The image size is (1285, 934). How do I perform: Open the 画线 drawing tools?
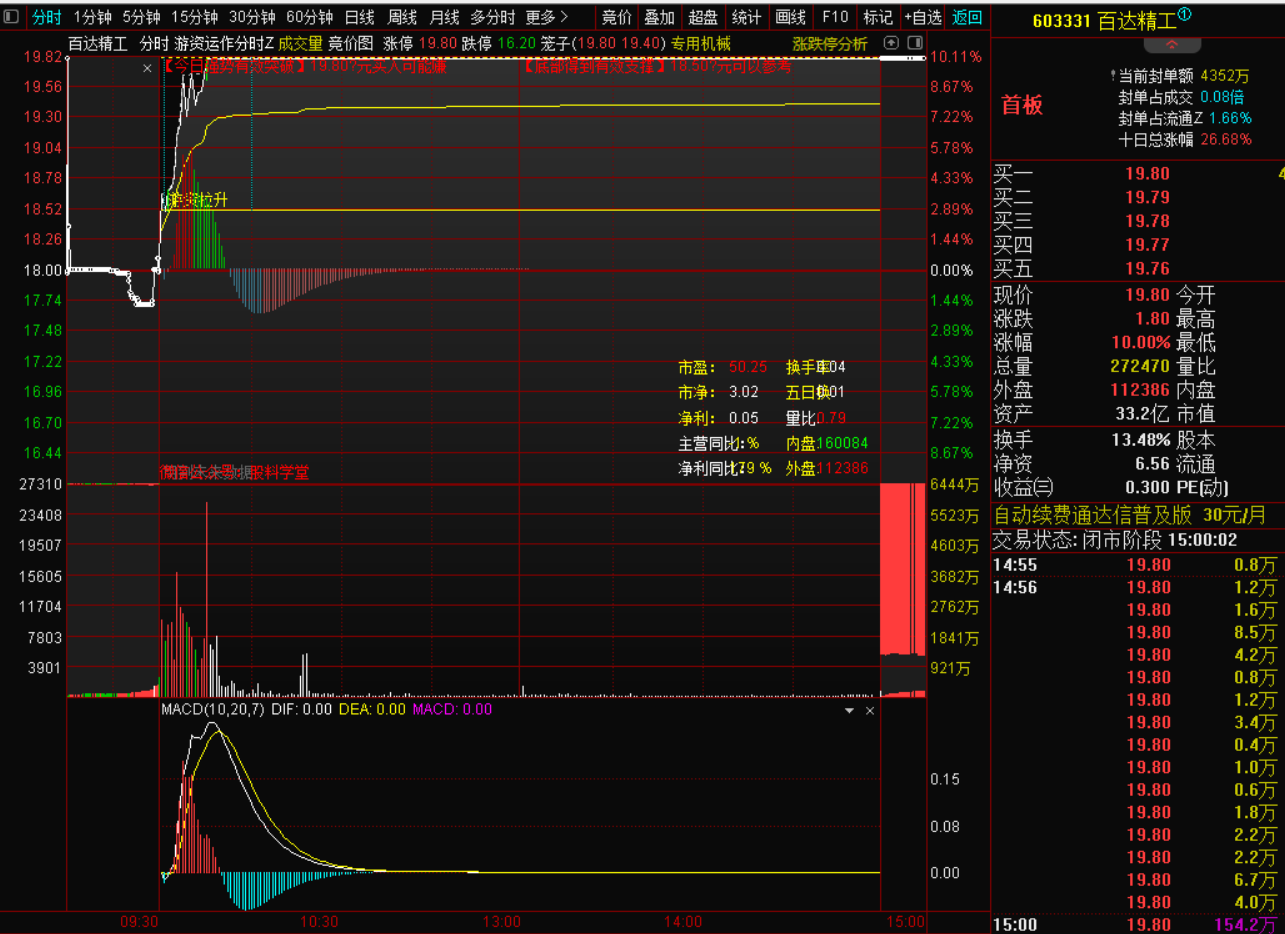point(790,17)
